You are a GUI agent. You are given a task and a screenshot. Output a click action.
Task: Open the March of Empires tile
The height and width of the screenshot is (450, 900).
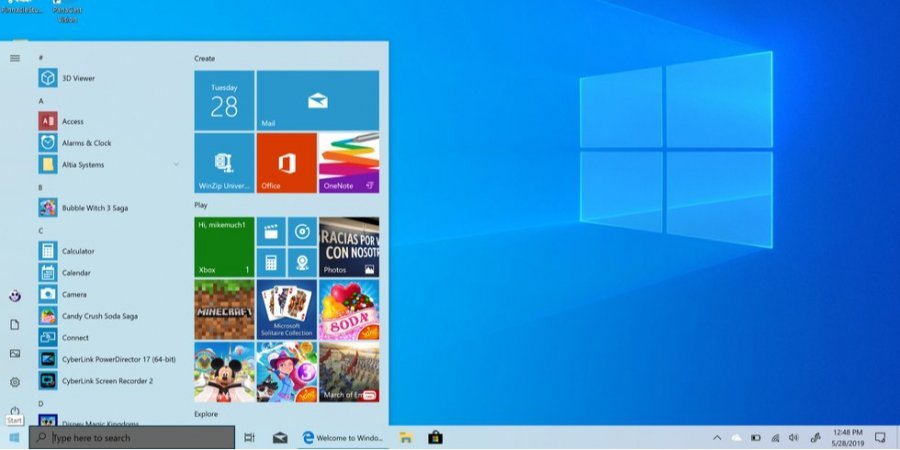point(349,372)
